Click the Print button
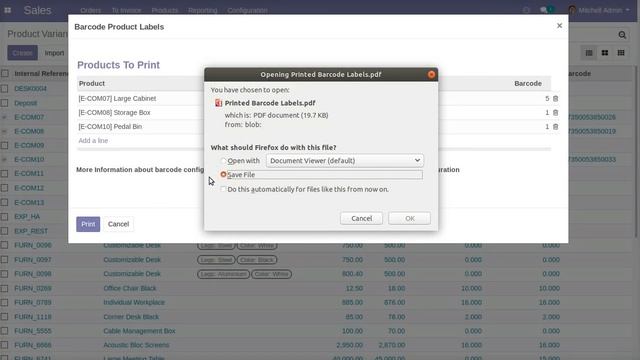This screenshot has height=360, width=640. [88, 224]
